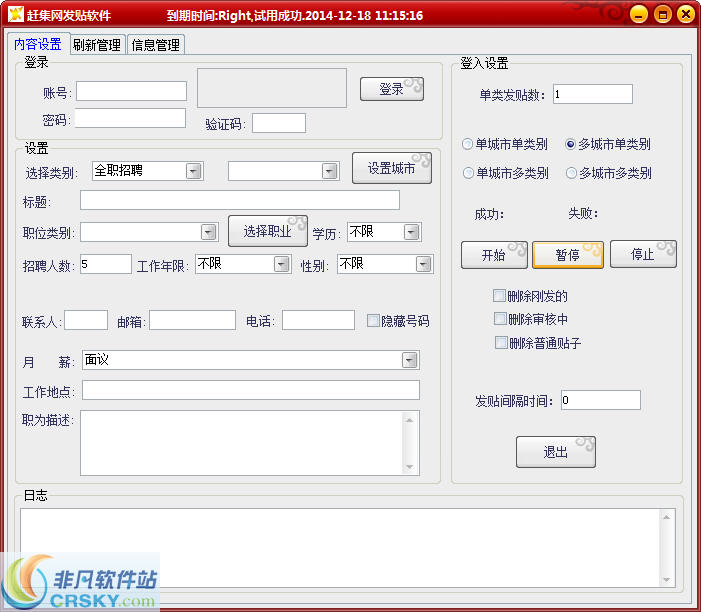This screenshot has width=701, height=612.
Task: Check the 删除审核中 checkbox
Action: click(x=531, y=319)
